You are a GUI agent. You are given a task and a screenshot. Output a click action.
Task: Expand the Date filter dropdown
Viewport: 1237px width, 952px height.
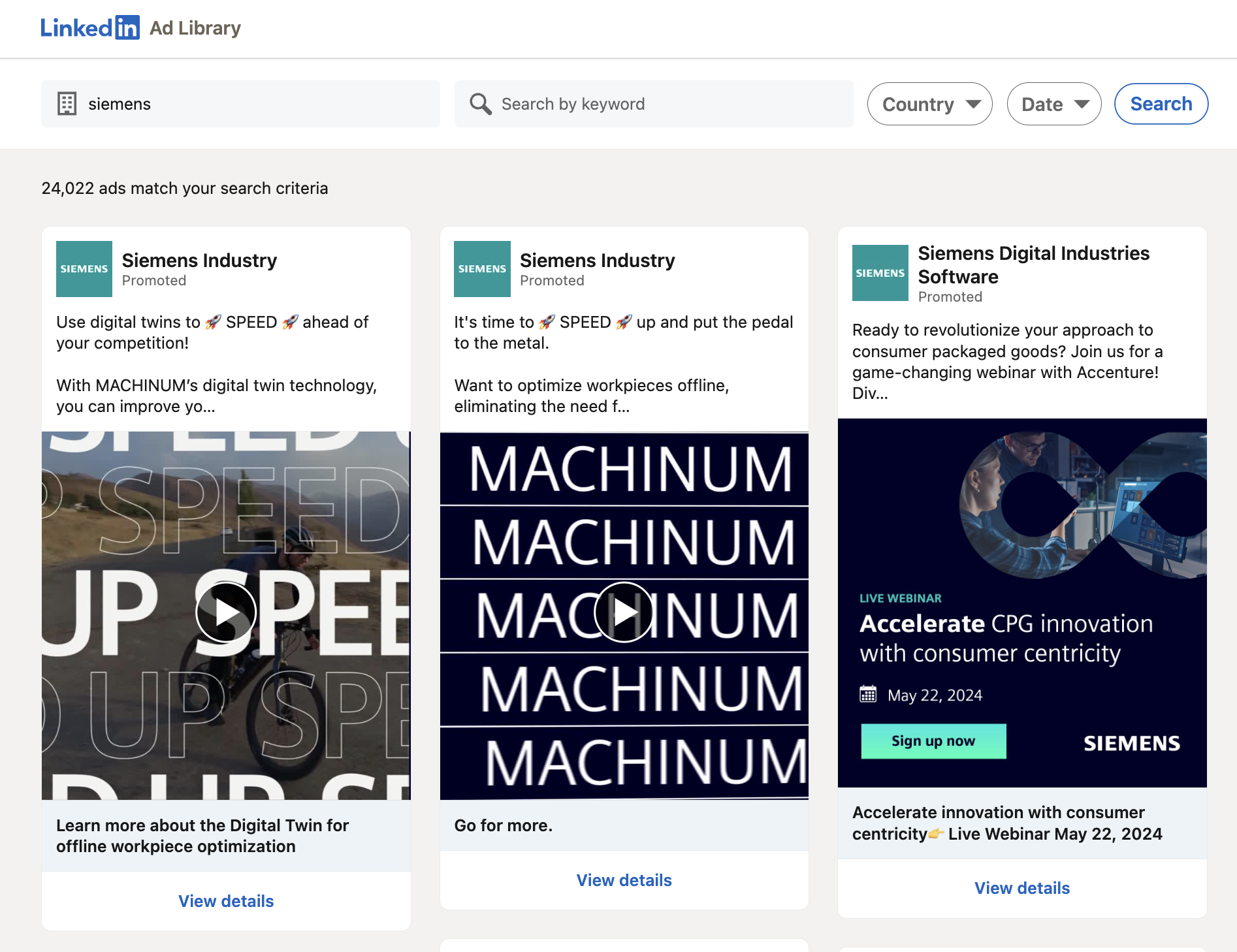(1053, 104)
